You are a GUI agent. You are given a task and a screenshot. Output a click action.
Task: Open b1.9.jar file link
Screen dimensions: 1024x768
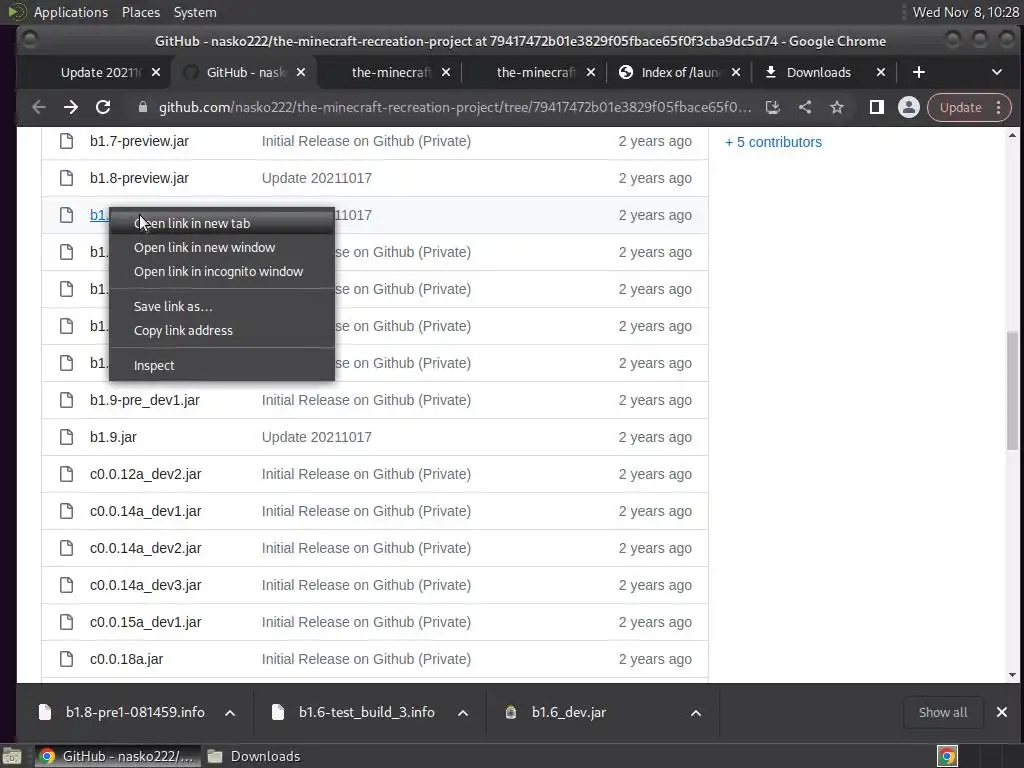pos(113,438)
